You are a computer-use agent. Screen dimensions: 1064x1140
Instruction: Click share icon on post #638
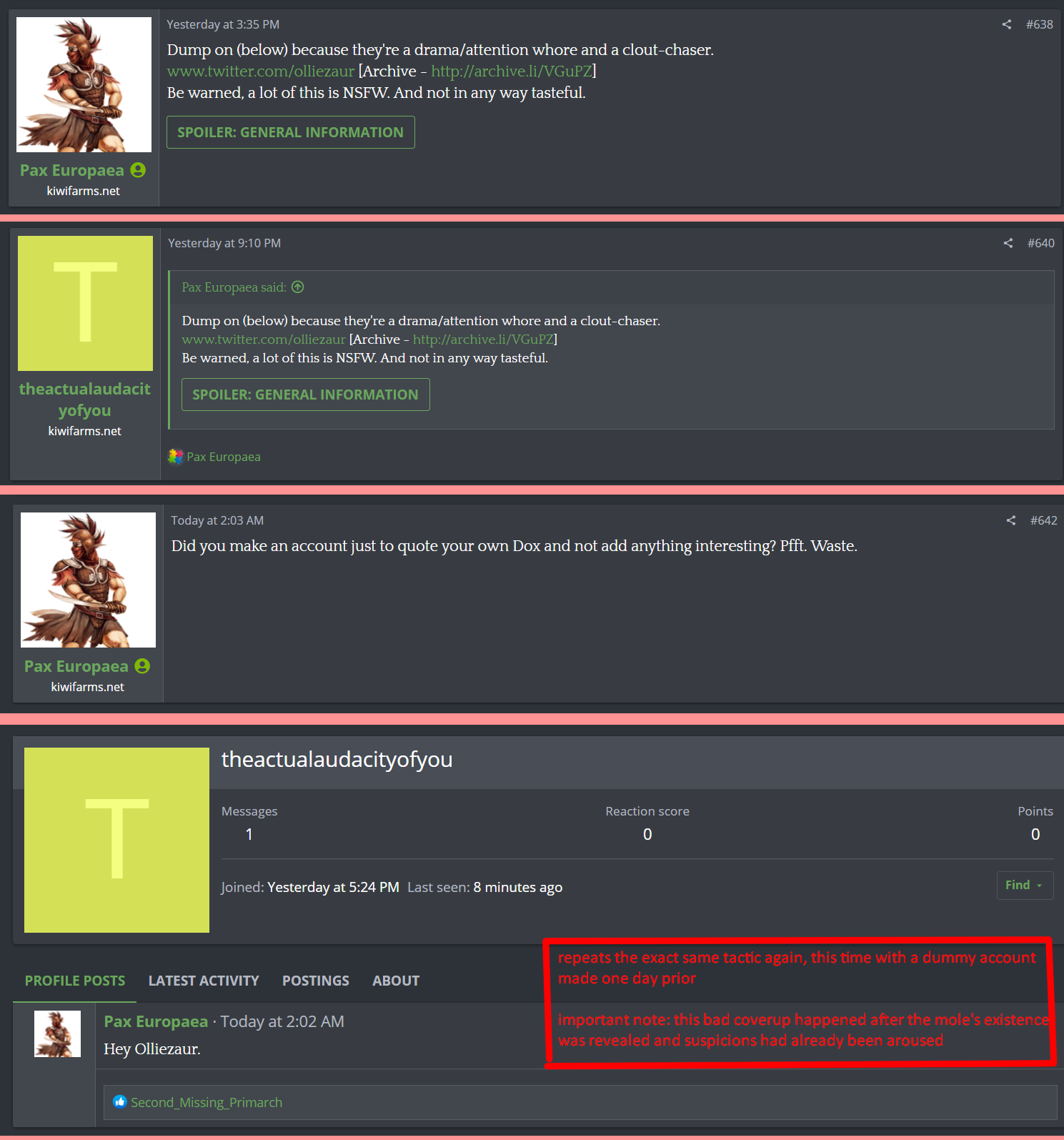(1007, 24)
